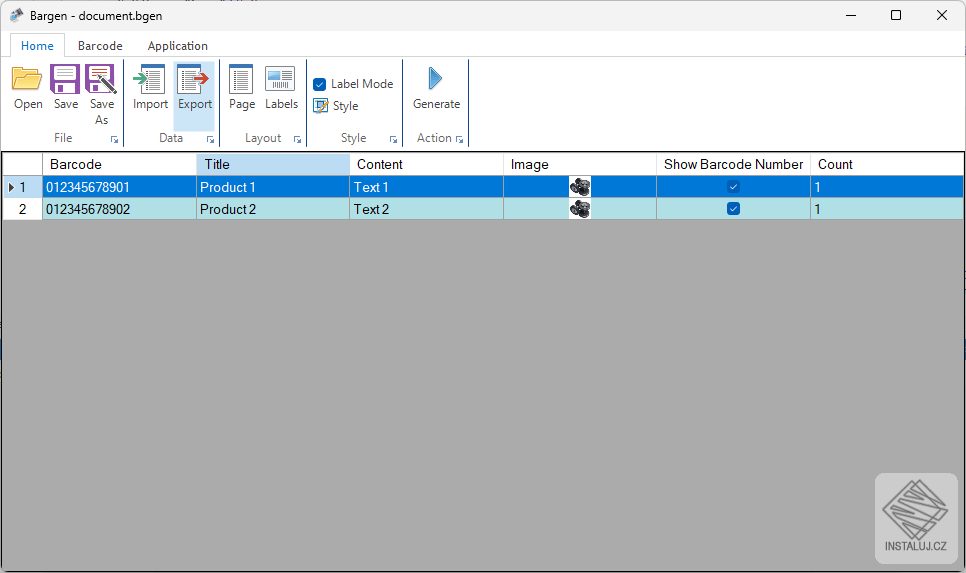Select the Product 2 title cell
This screenshot has width=966, height=573.
click(273, 209)
